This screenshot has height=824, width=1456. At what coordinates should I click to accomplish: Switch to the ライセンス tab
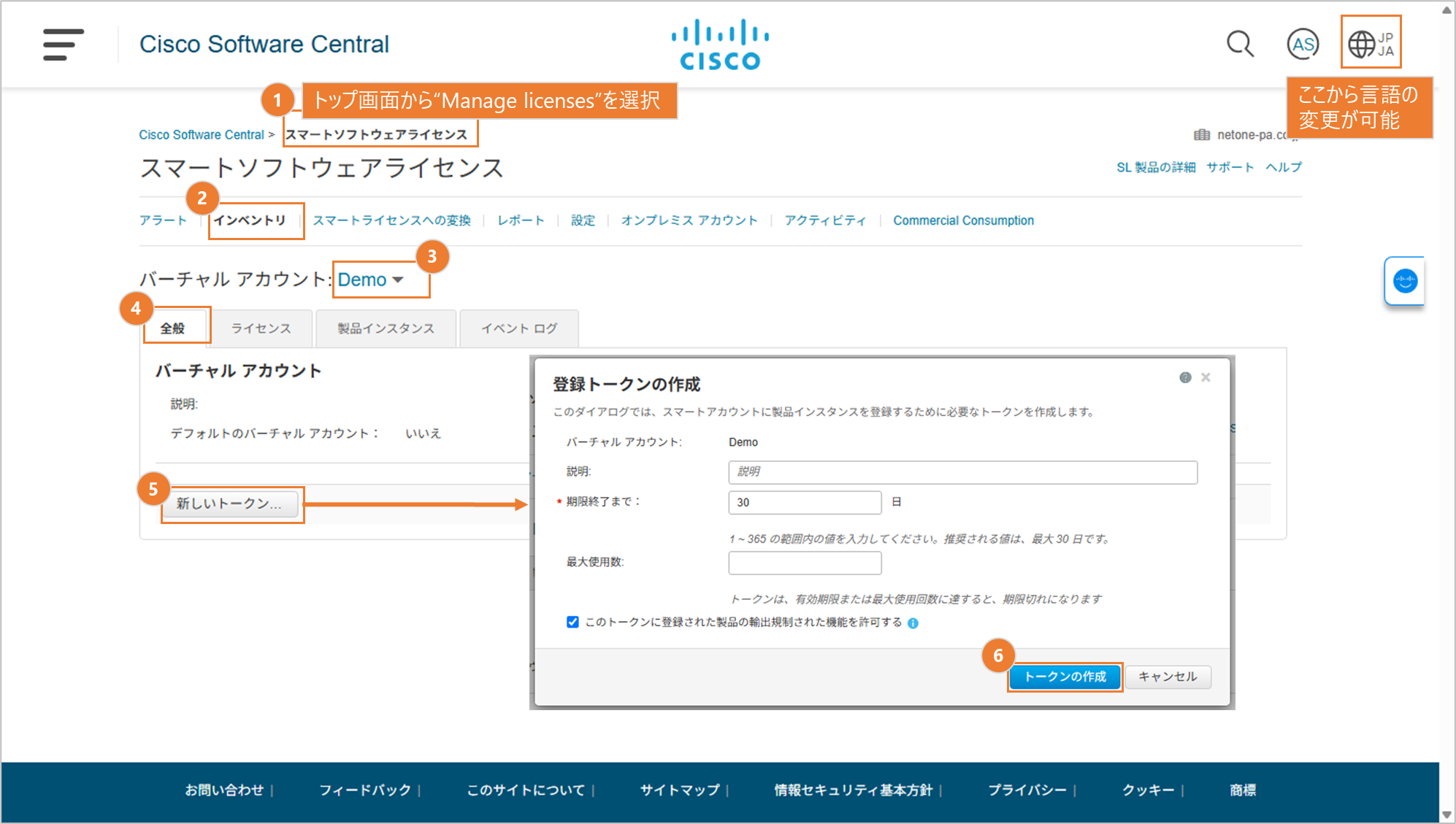point(261,328)
